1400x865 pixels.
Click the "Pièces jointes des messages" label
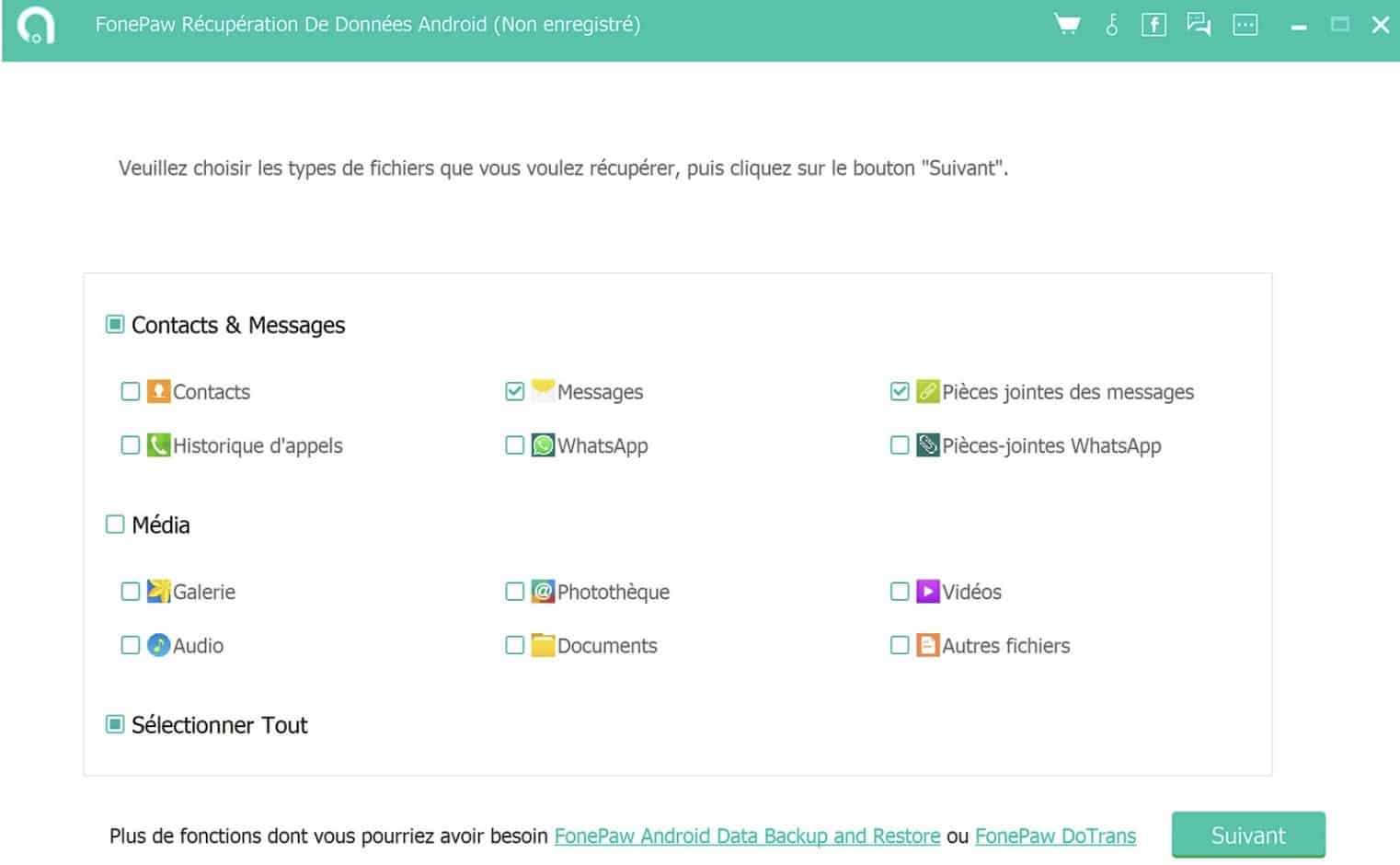click(1068, 392)
